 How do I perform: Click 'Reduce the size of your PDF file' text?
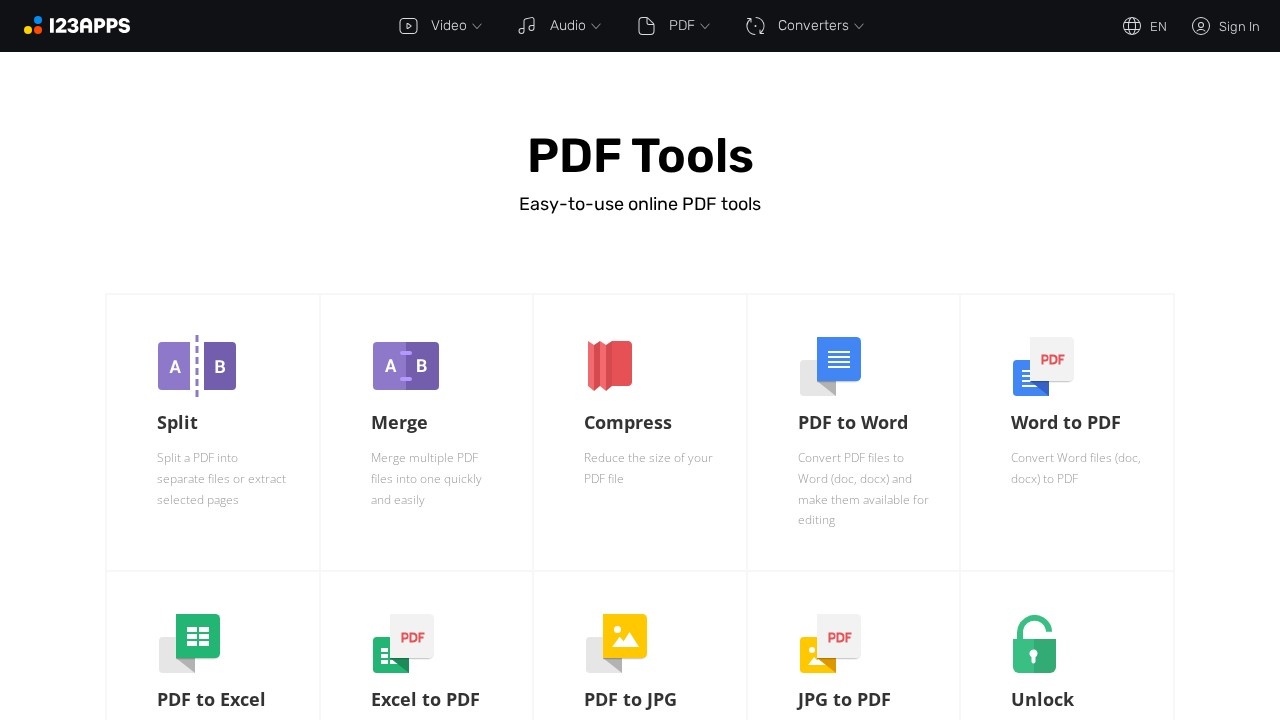648,468
